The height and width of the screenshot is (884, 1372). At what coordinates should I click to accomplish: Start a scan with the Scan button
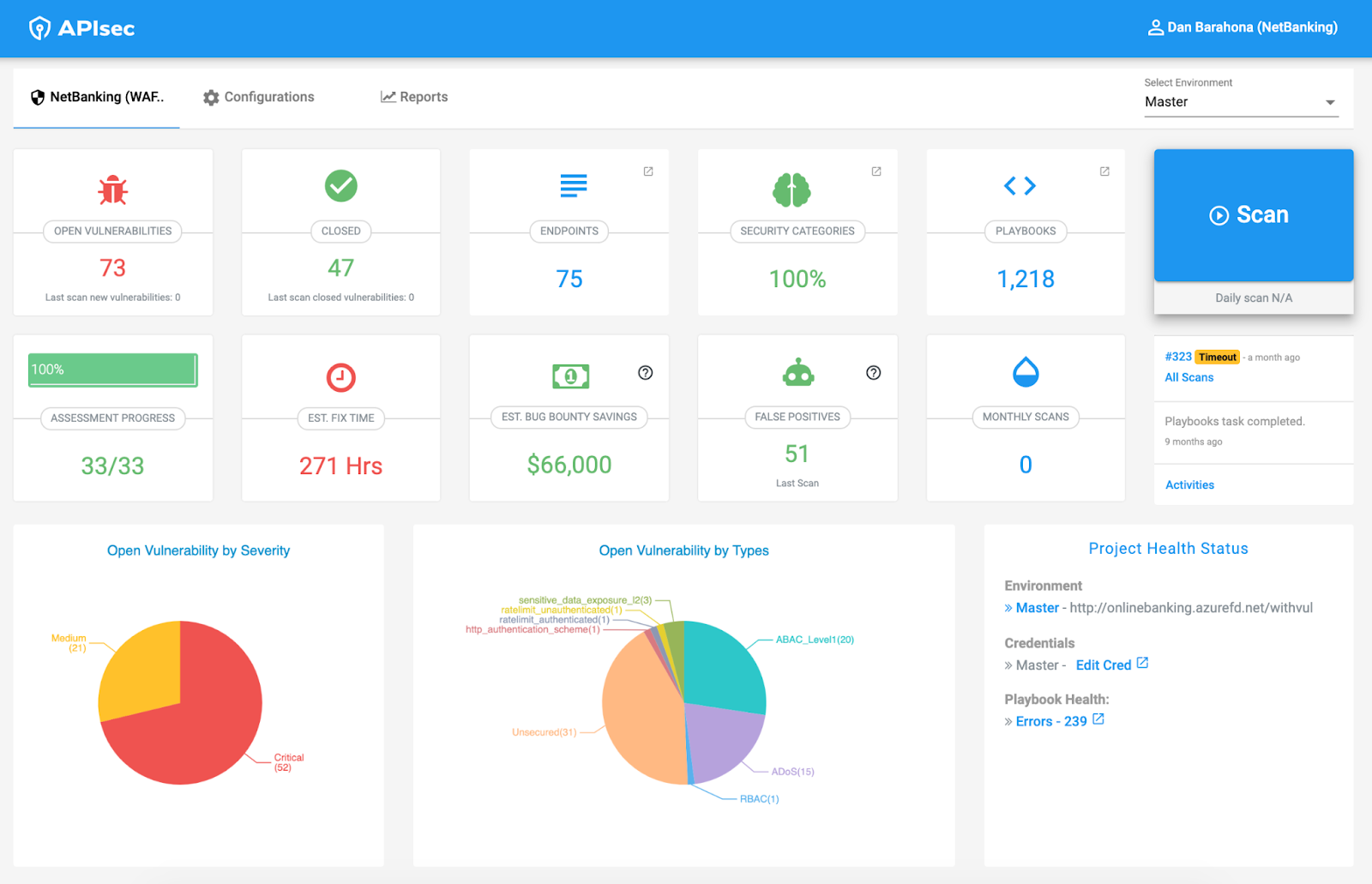[x=1254, y=215]
